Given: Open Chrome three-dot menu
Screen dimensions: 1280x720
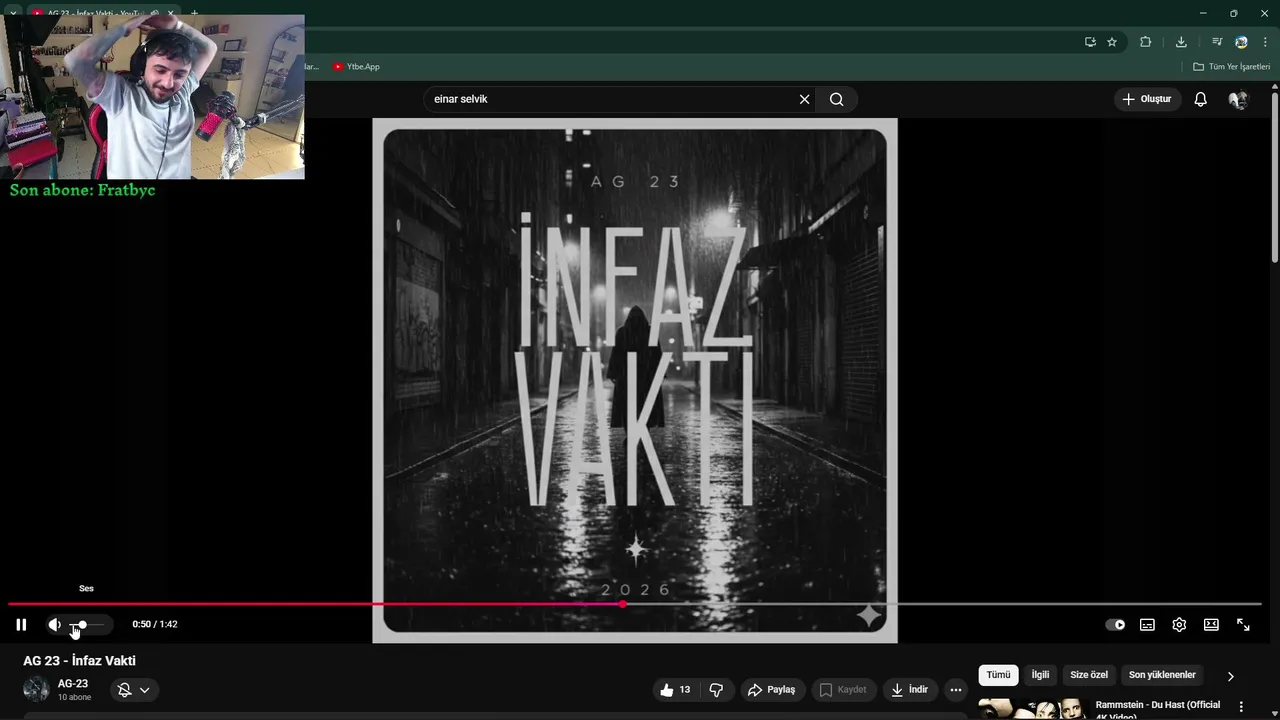Looking at the screenshot, I should pos(1265,42).
